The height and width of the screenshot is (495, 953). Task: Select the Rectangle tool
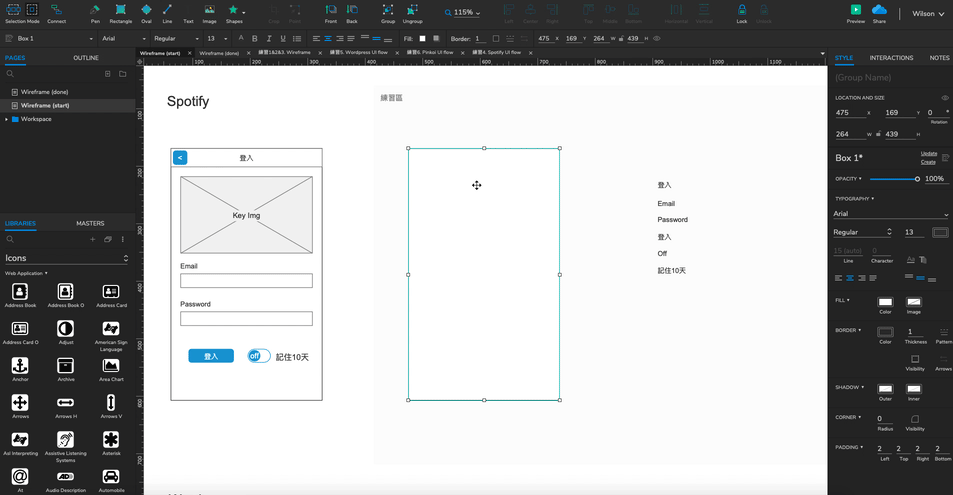pyautogui.click(x=120, y=13)
